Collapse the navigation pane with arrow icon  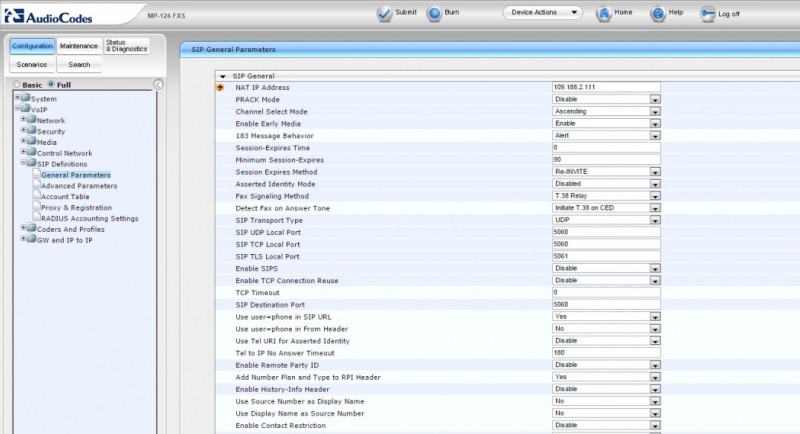coord(158,85)
